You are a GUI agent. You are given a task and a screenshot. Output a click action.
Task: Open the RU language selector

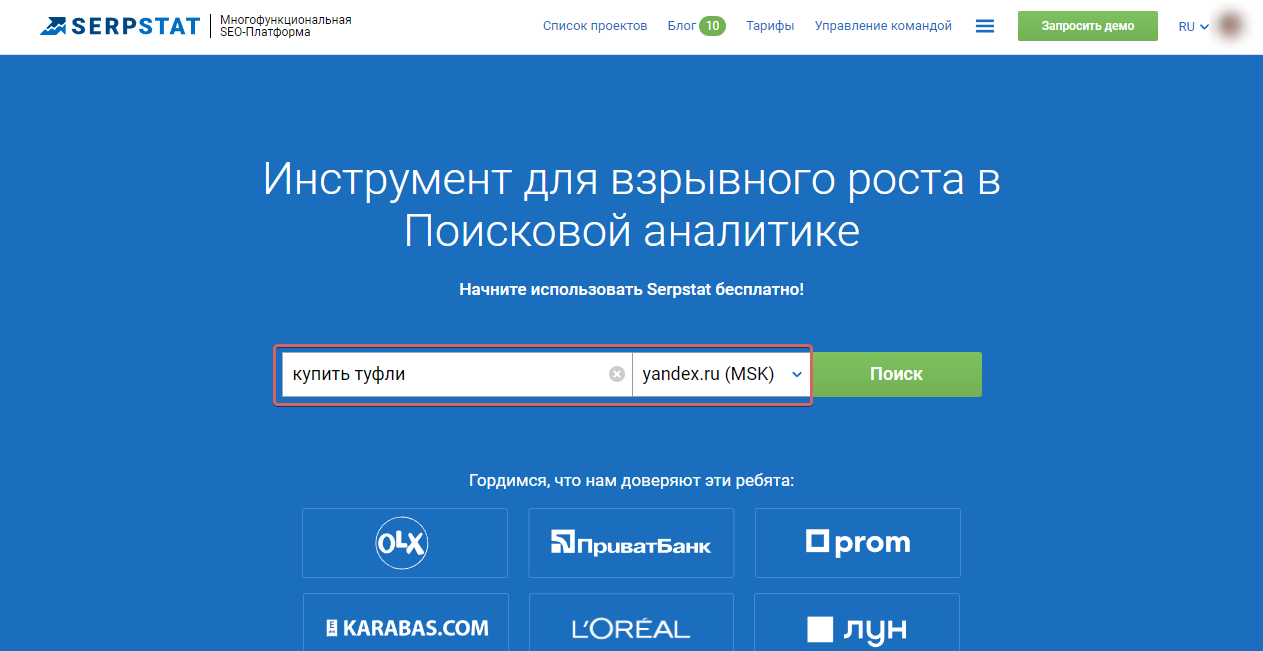coord(1194,26)
